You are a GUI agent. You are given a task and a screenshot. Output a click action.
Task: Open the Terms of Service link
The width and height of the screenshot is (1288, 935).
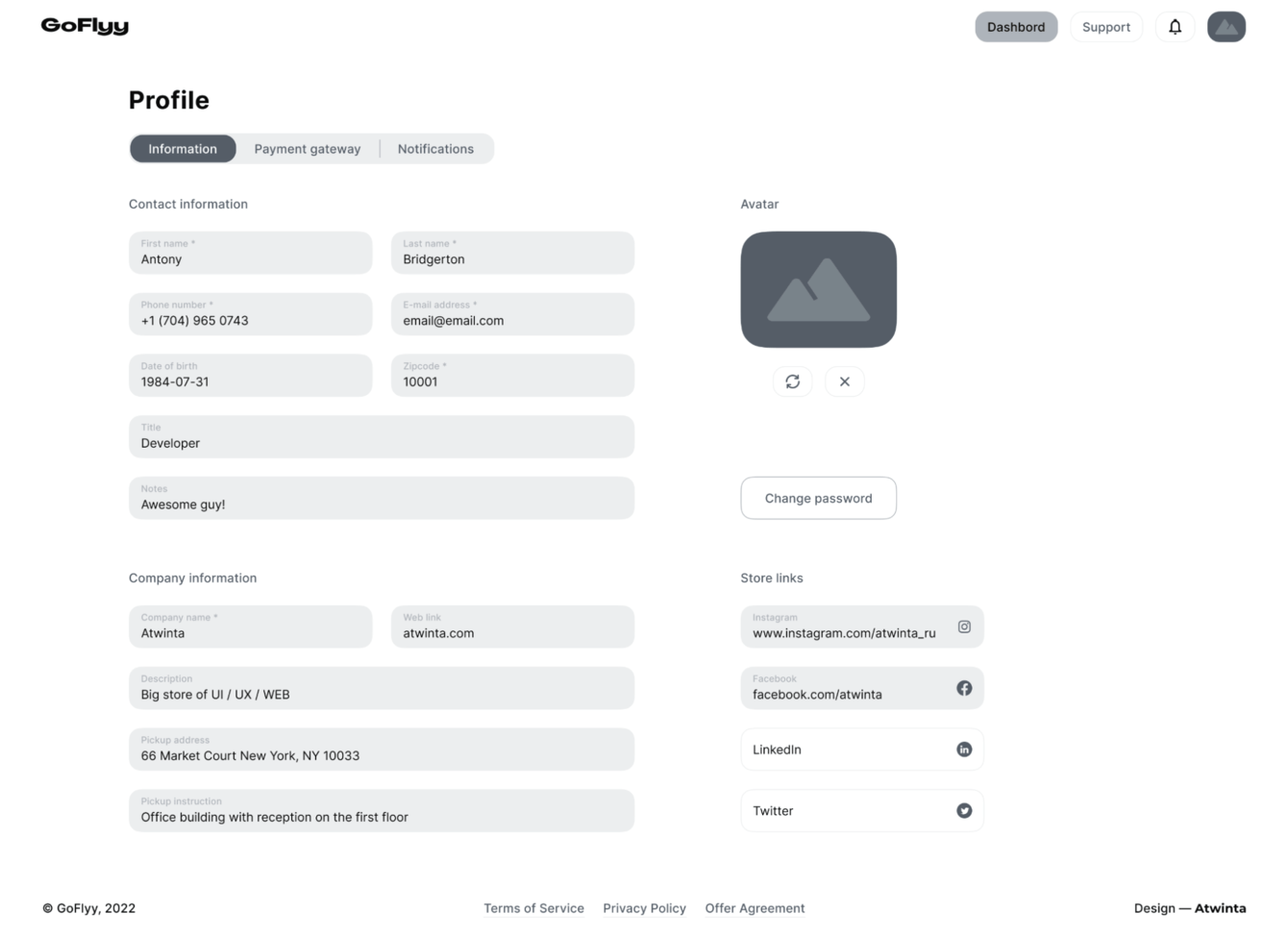click(533, 908)
